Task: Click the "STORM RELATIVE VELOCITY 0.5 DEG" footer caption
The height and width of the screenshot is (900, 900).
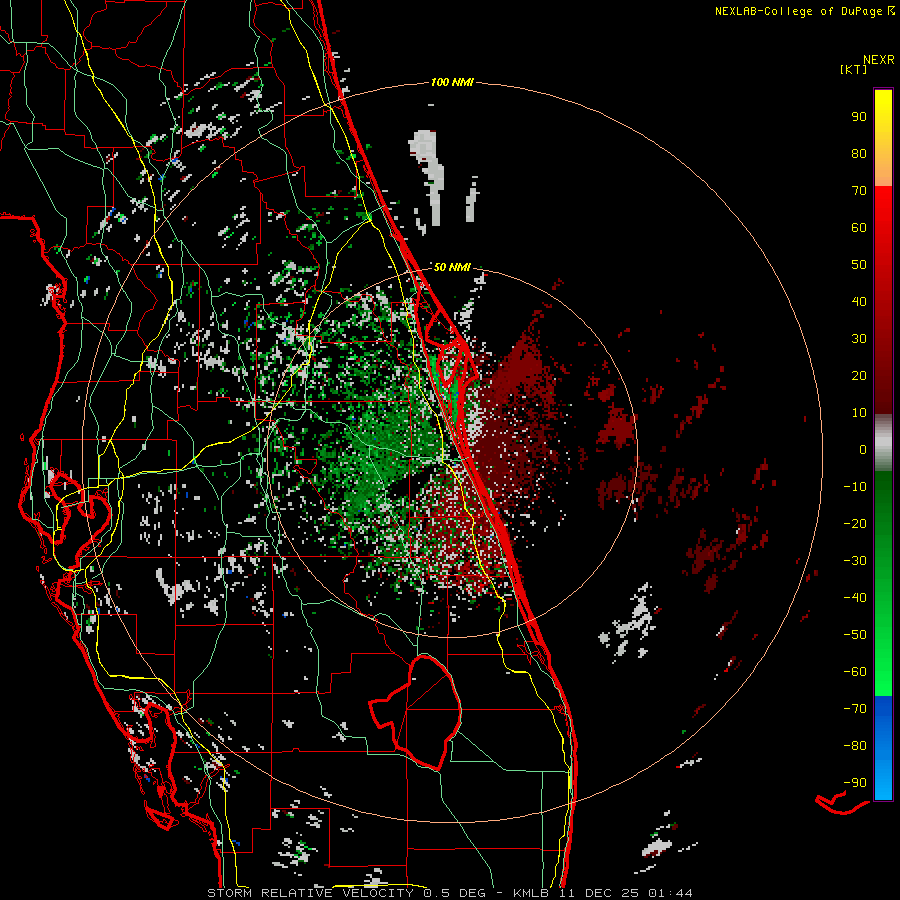Action: [346, 893]
